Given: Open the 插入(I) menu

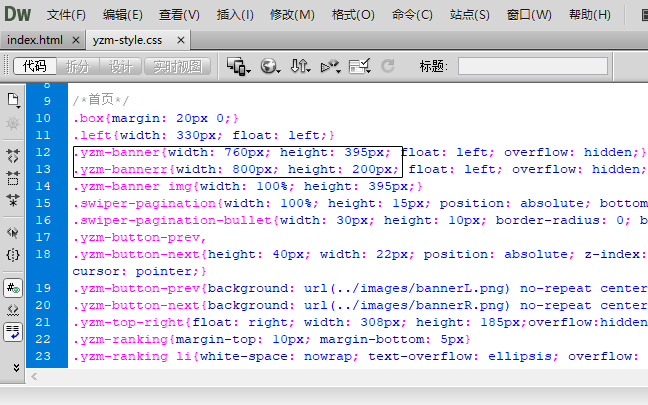Looking at the screenshot, I should [x=235, y=15].
